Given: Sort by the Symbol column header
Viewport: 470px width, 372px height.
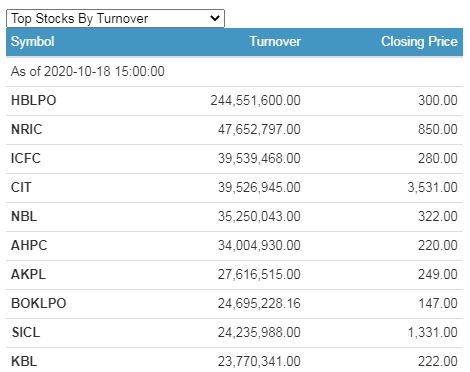Looking at the screenshot, I should click(32, 42).
